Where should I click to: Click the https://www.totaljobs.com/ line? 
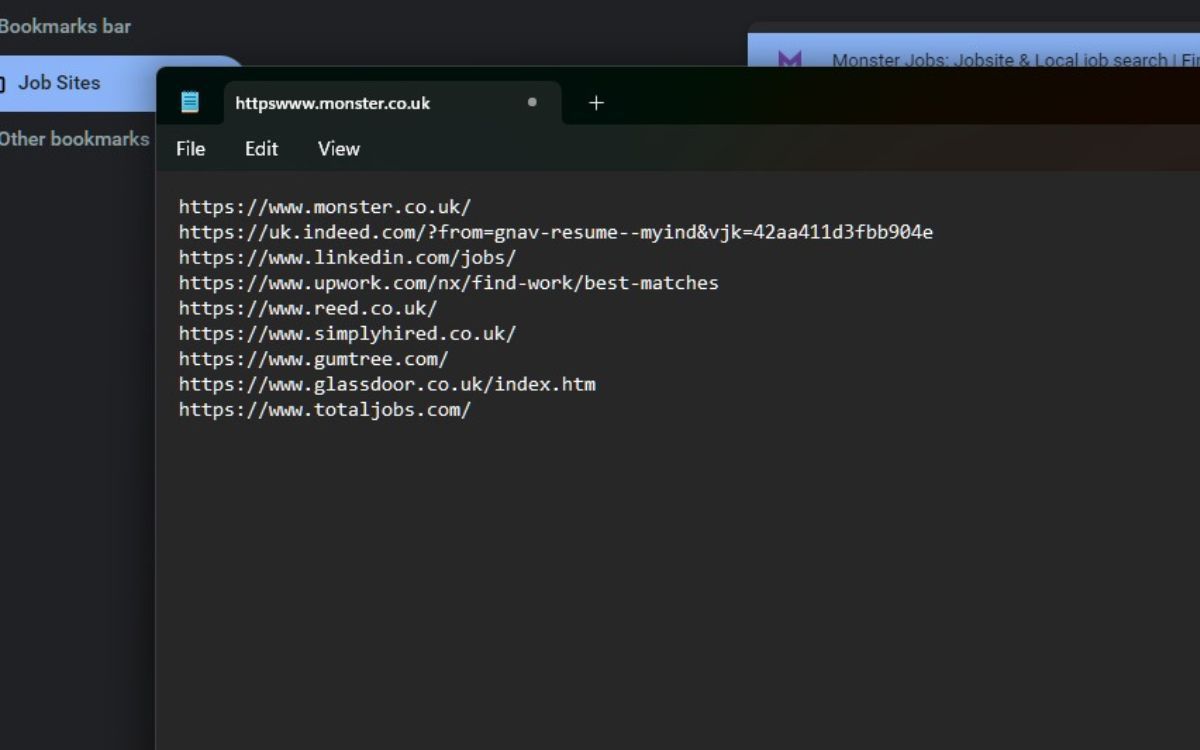[x=325, y=409]
